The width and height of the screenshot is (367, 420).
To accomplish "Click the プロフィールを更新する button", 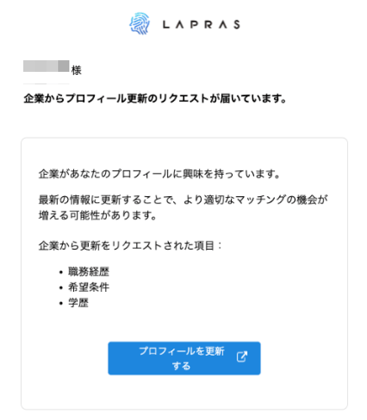I will click(x=184, y=358).
